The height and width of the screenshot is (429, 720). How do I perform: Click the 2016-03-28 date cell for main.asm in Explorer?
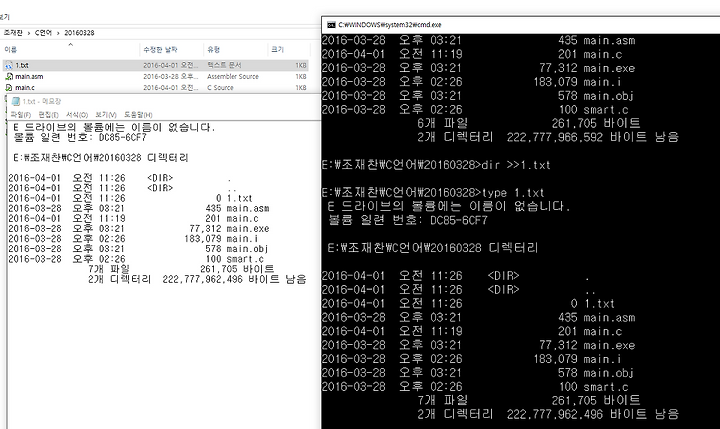(171, 77)
